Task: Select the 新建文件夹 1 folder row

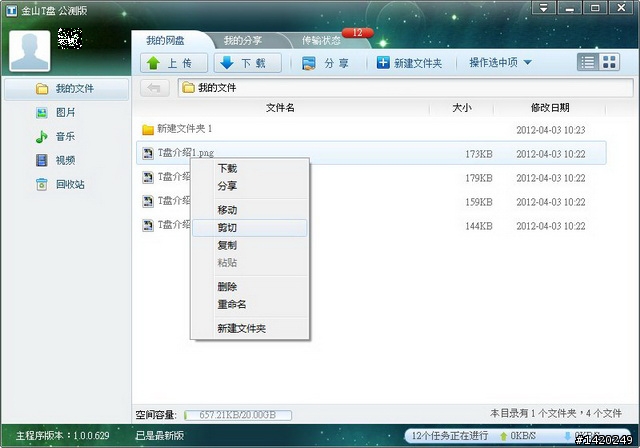Action: tap(371, 130)
